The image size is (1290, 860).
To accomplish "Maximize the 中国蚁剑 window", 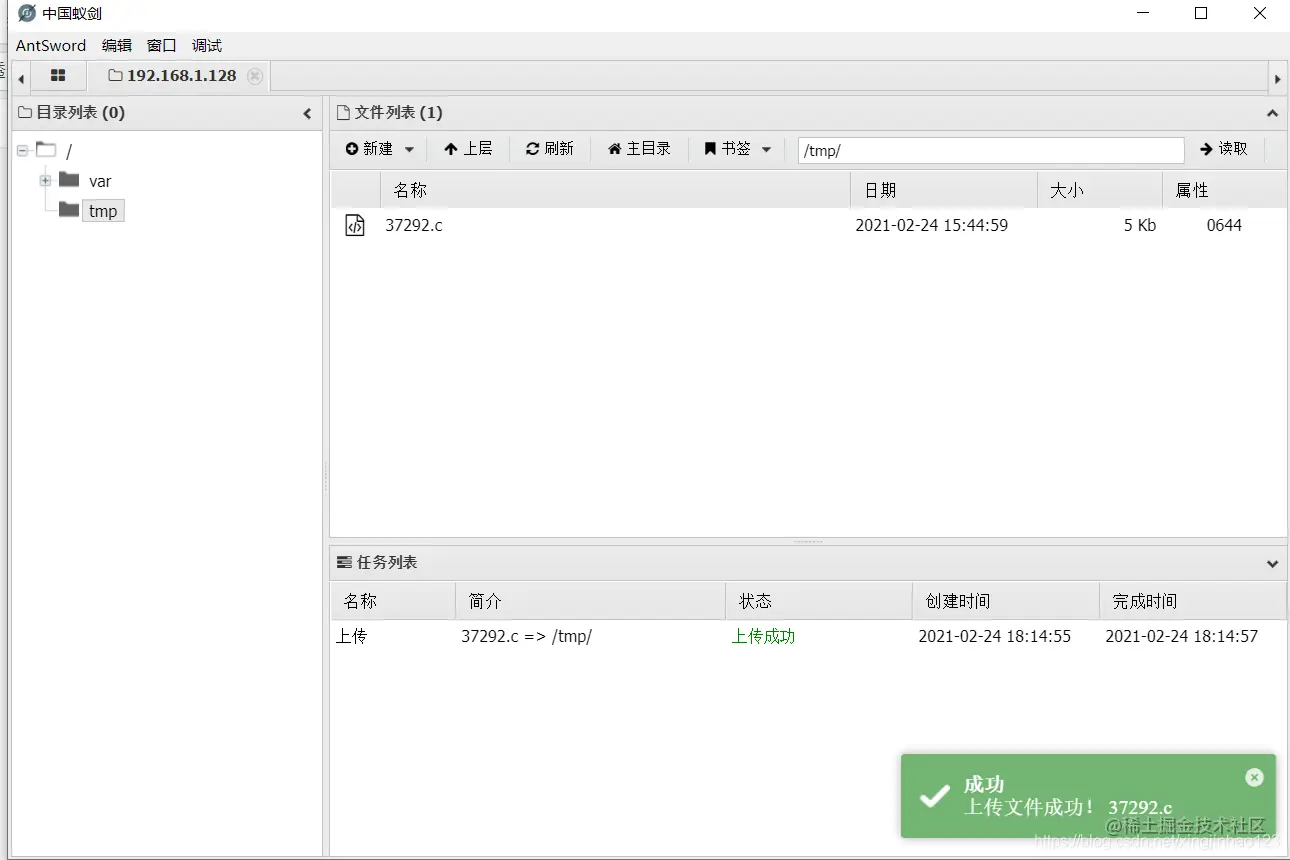I will [x=1201, y=13].
